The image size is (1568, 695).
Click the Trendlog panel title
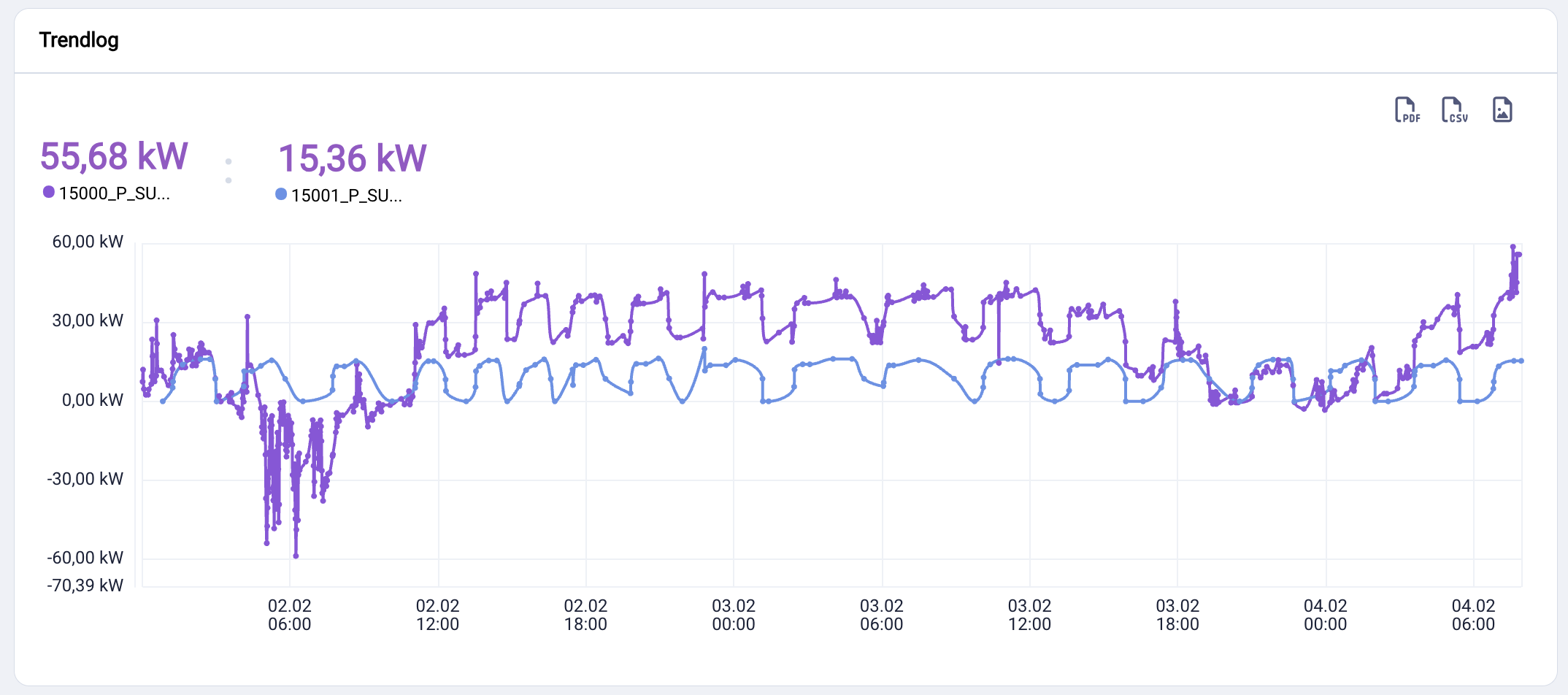pyautogui.click(x=79, y=40)
